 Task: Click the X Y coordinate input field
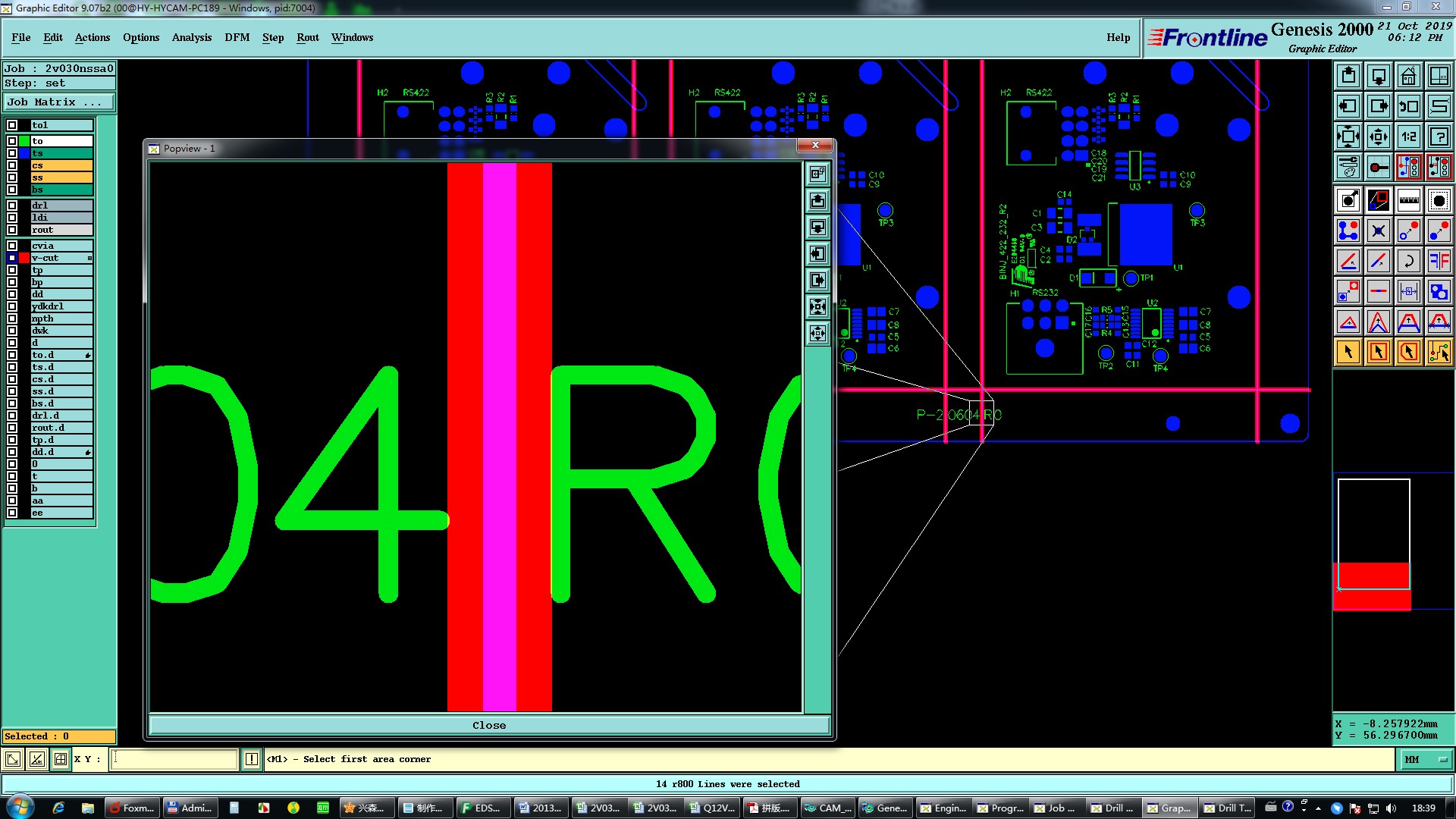174,759
